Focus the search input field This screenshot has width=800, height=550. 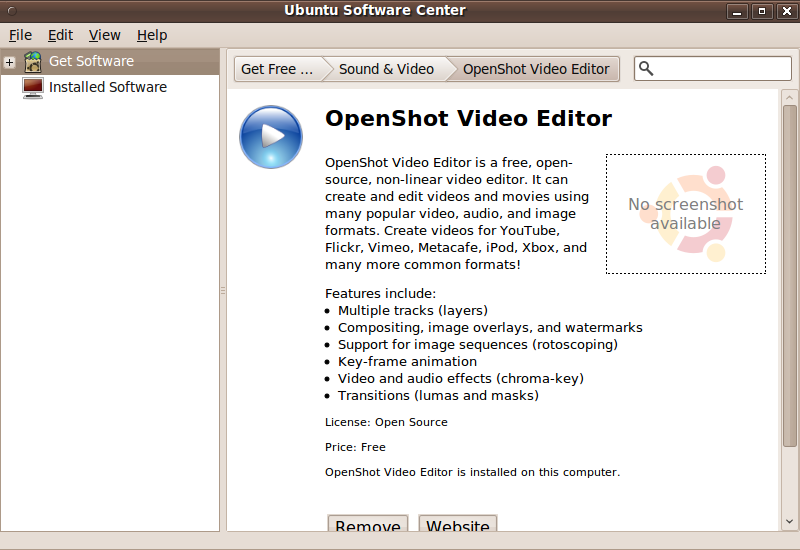click(722, 69)
